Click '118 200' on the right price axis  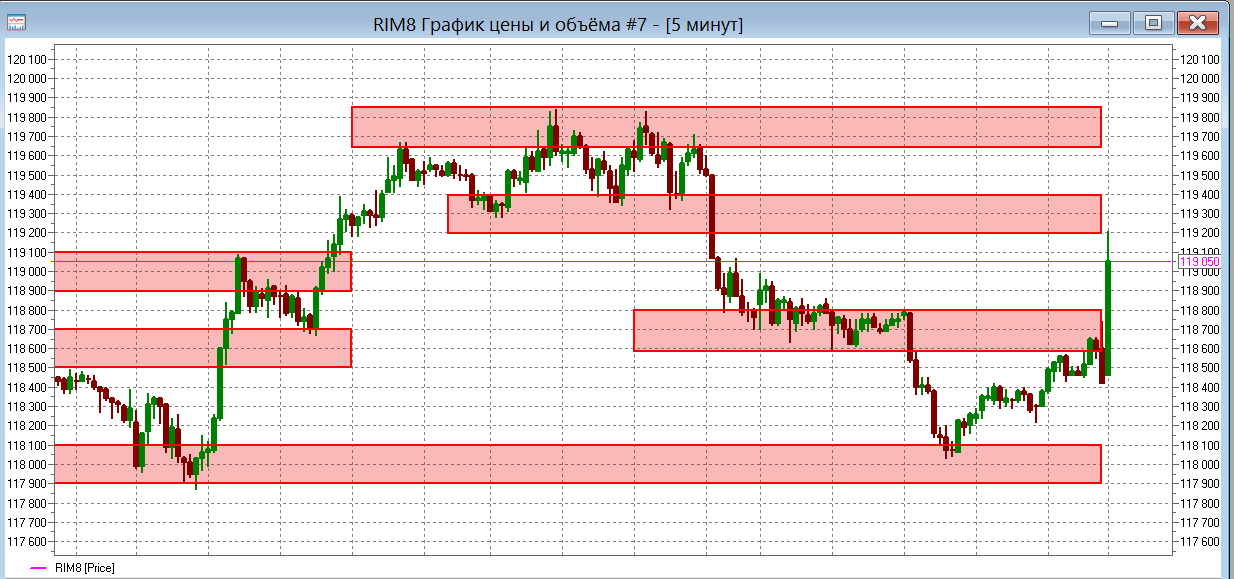pyautogui.click(x=1200, y=426)
